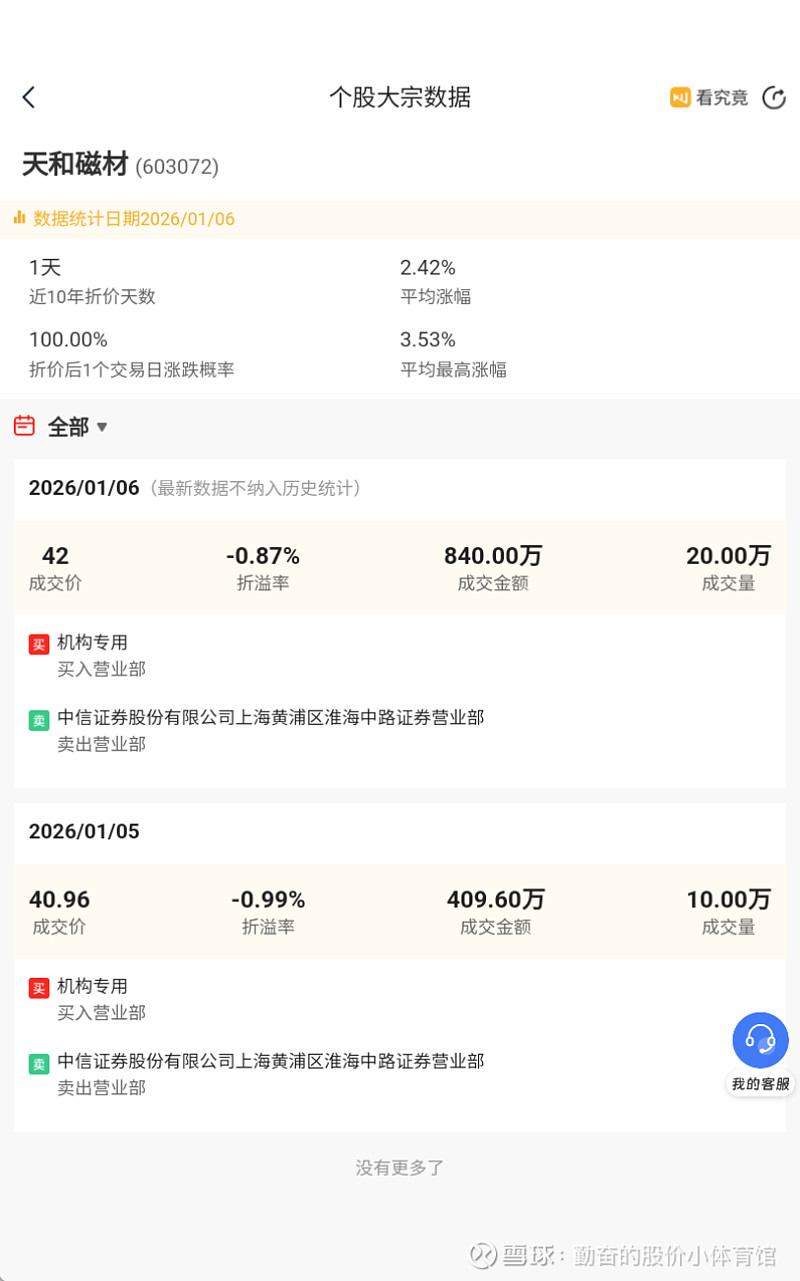The image size is (800, 1281).
Task: Select 中信证券 seller branch on 2026/01/06
Action: (270, 718)
